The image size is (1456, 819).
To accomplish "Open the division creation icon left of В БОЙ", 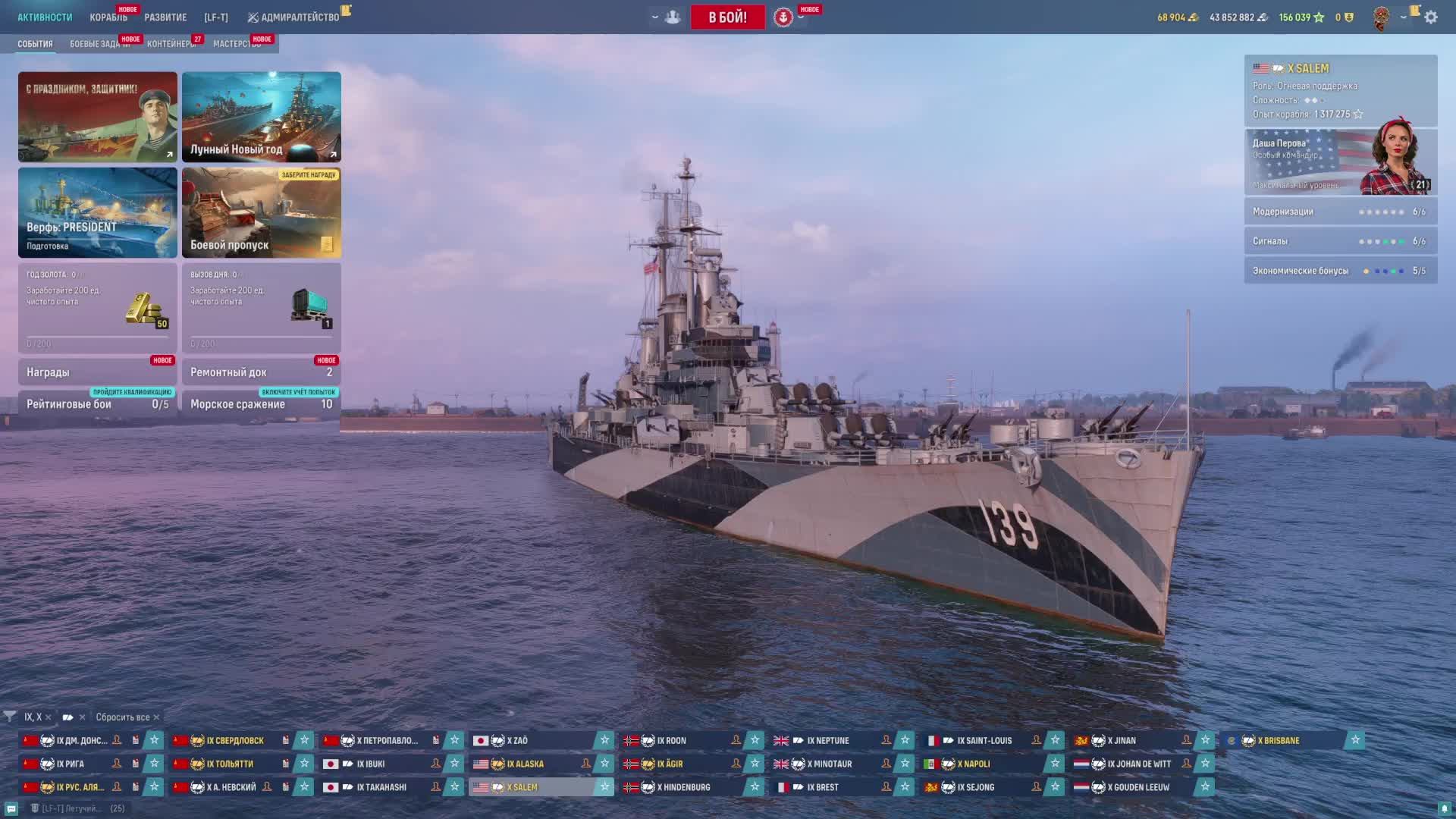I will [673, 17].
